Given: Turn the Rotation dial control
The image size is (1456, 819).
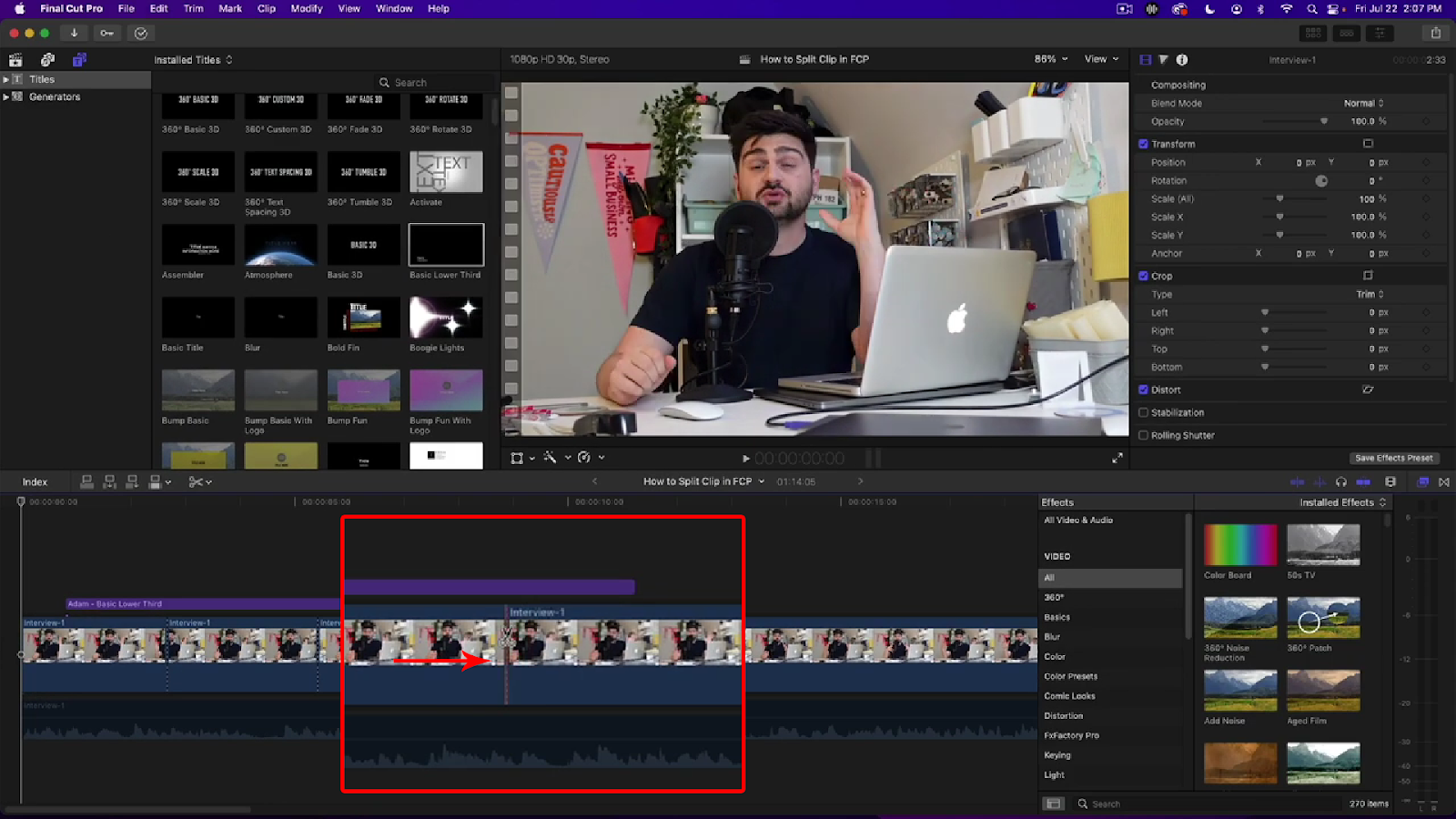Looking at the screenshot, I should (x=1321, y=180).
